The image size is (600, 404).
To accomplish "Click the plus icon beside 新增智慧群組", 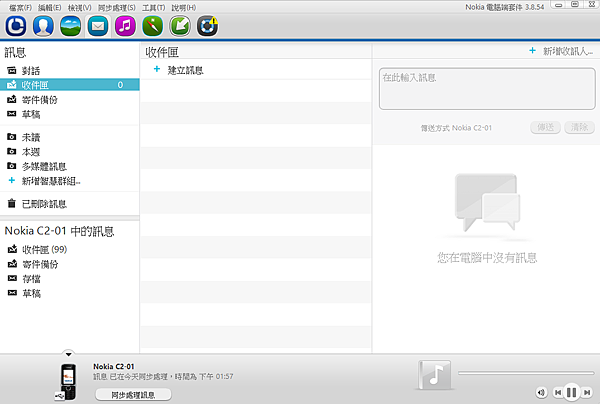I will point(12,180).
